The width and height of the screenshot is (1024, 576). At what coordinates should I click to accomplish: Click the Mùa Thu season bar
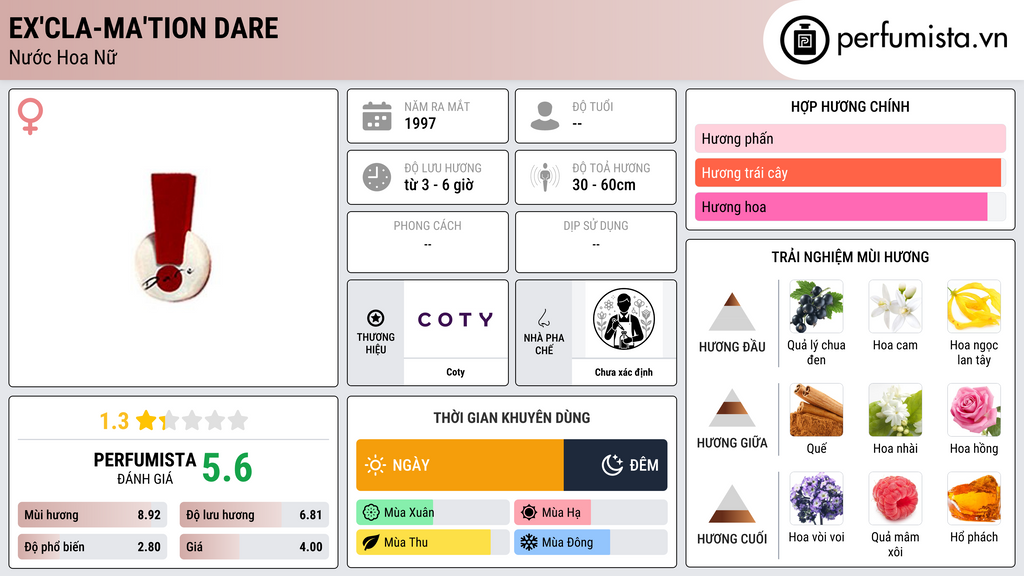(432, 543)
